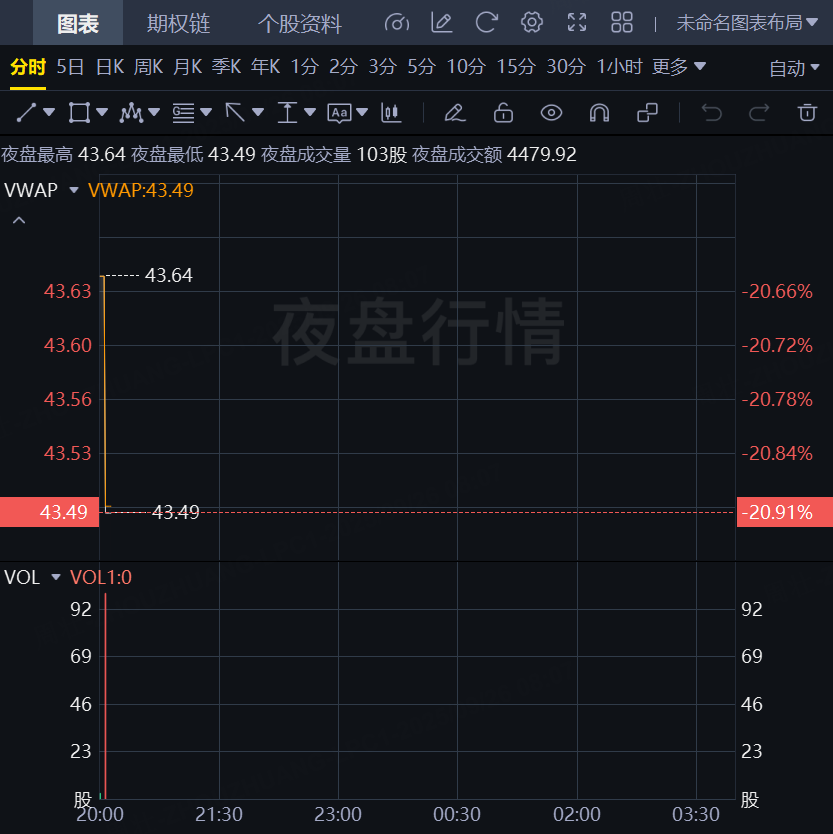
Task: Toggle the drawing lock icon
Action: click(x=503, y=112)
